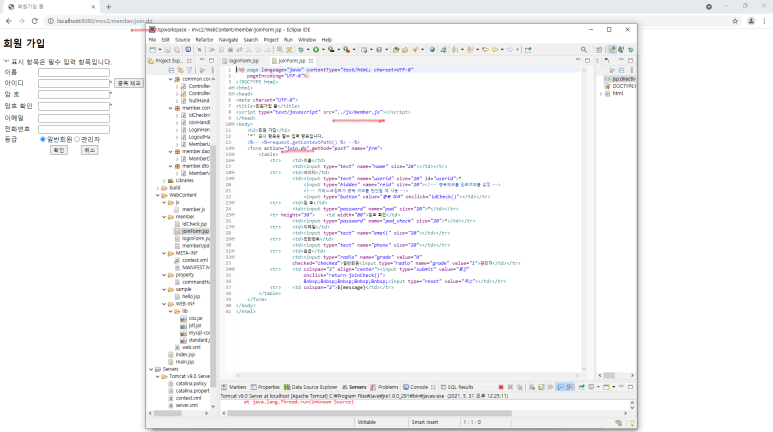
Task: Collapse the META-INF folder
Action: coord(165,253)
